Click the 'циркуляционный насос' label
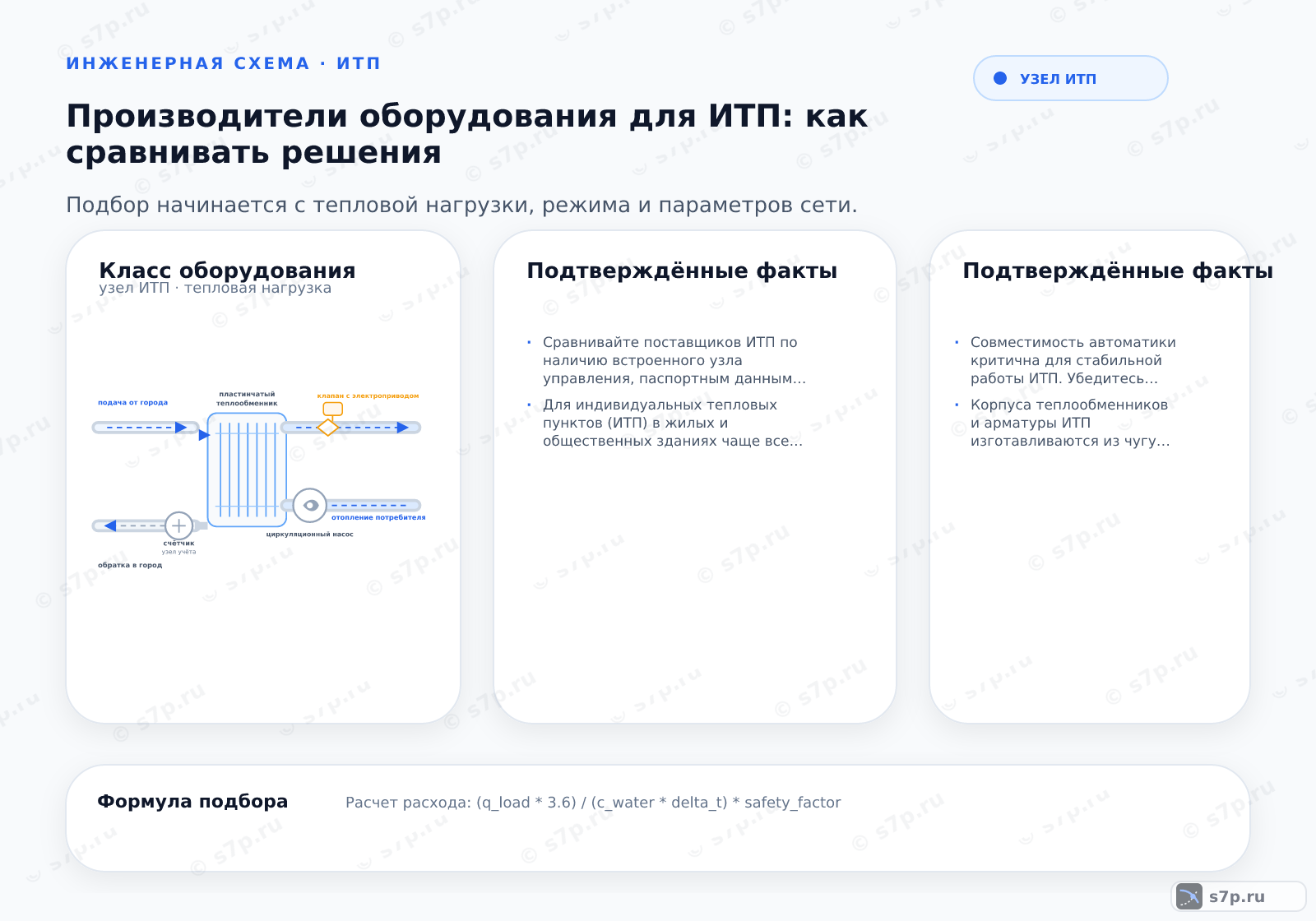 (x=309, y=535)
